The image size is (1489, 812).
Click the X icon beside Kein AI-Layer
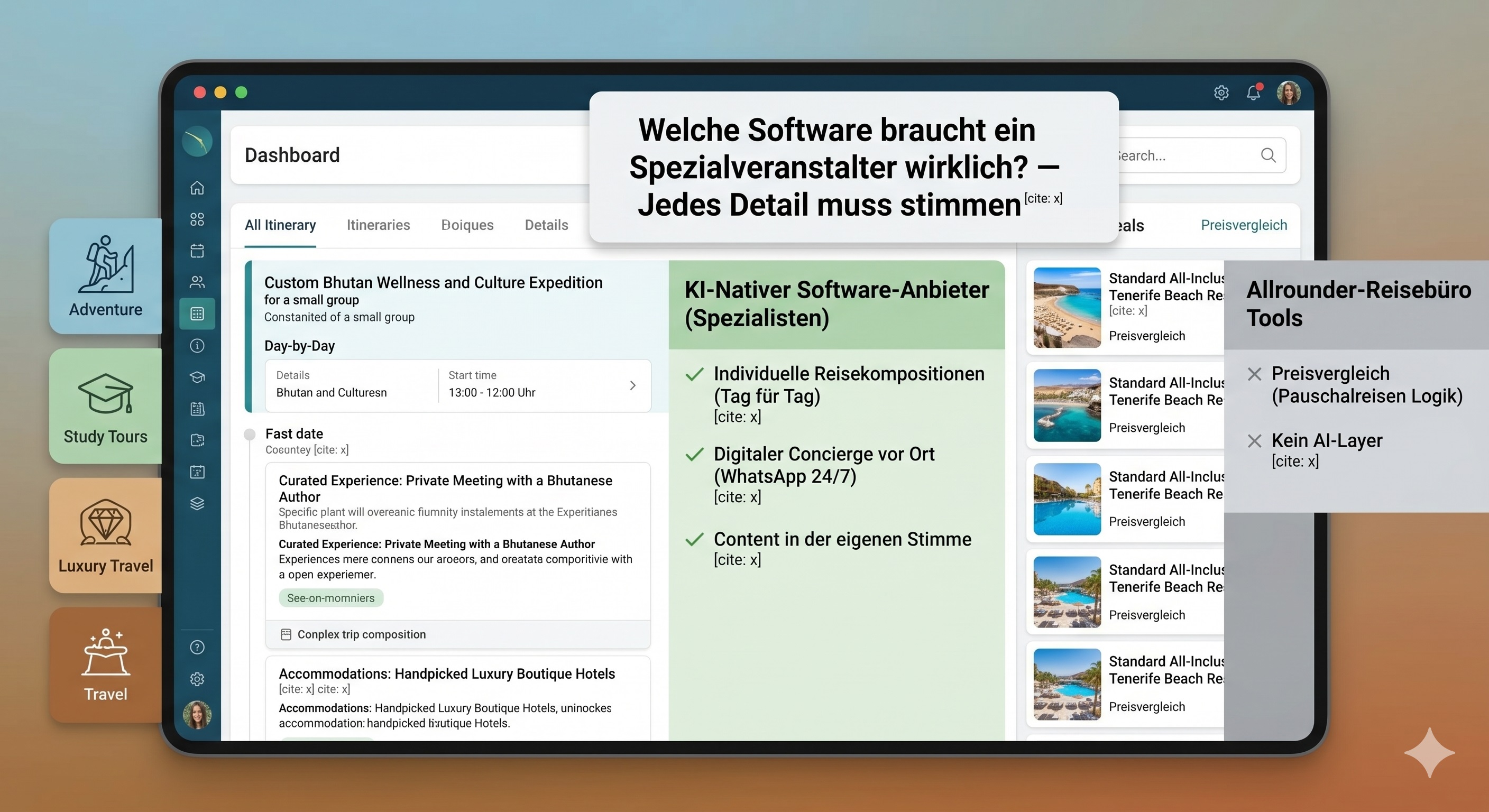[1254, 441]
